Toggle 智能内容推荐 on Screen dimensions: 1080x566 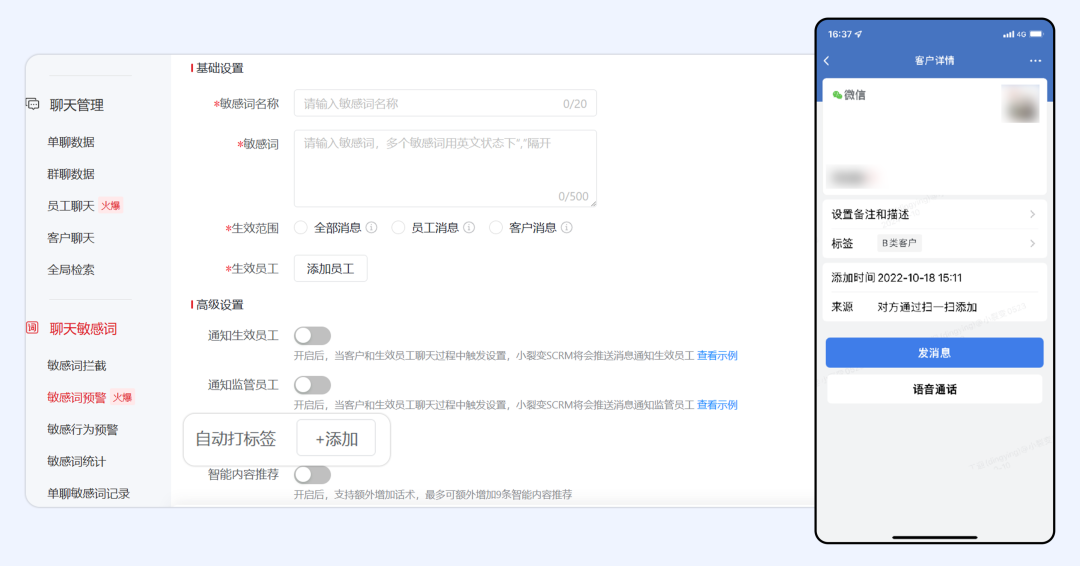312,474
